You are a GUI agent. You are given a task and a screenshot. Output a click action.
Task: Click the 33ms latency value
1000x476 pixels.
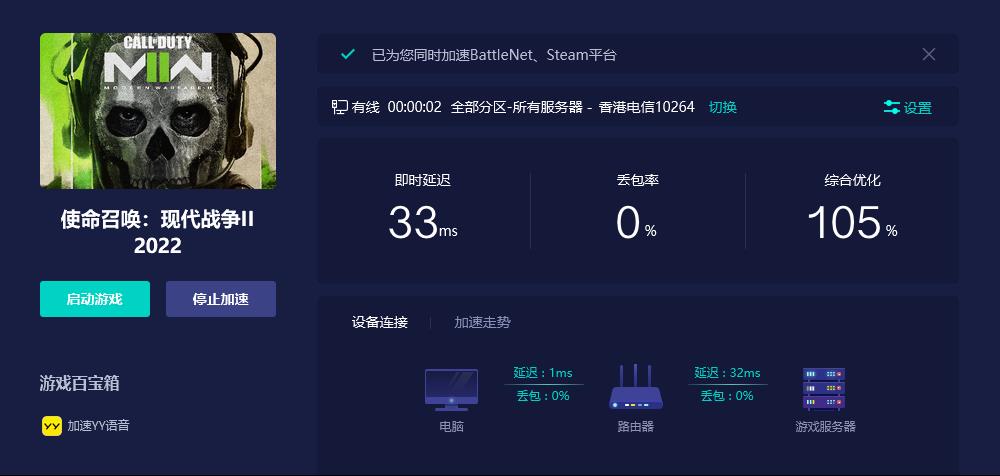pyautogui.click(x=422, y=223)
